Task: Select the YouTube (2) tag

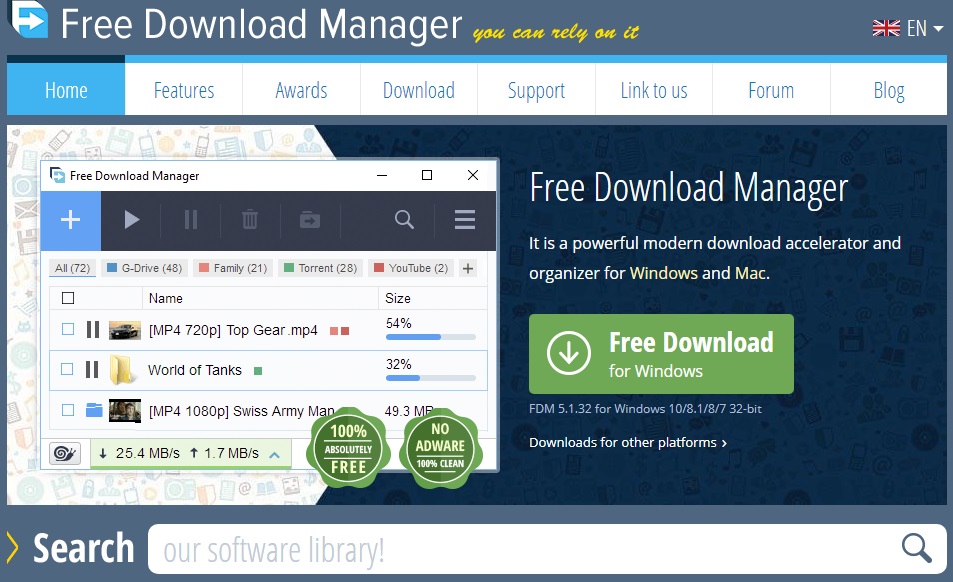Action: tap(411, 268)
